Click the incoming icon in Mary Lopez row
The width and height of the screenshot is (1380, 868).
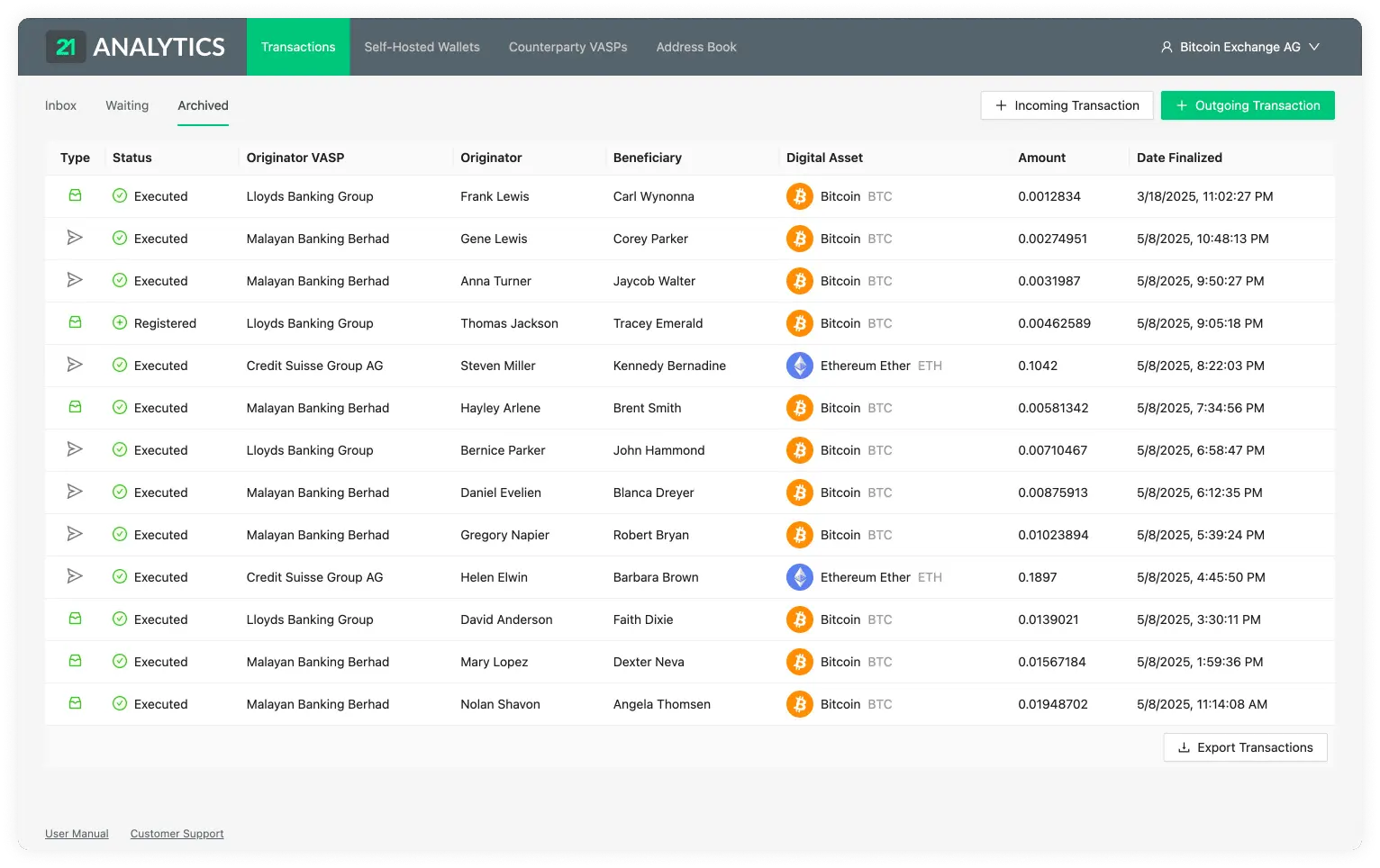(x=76, y=661)
